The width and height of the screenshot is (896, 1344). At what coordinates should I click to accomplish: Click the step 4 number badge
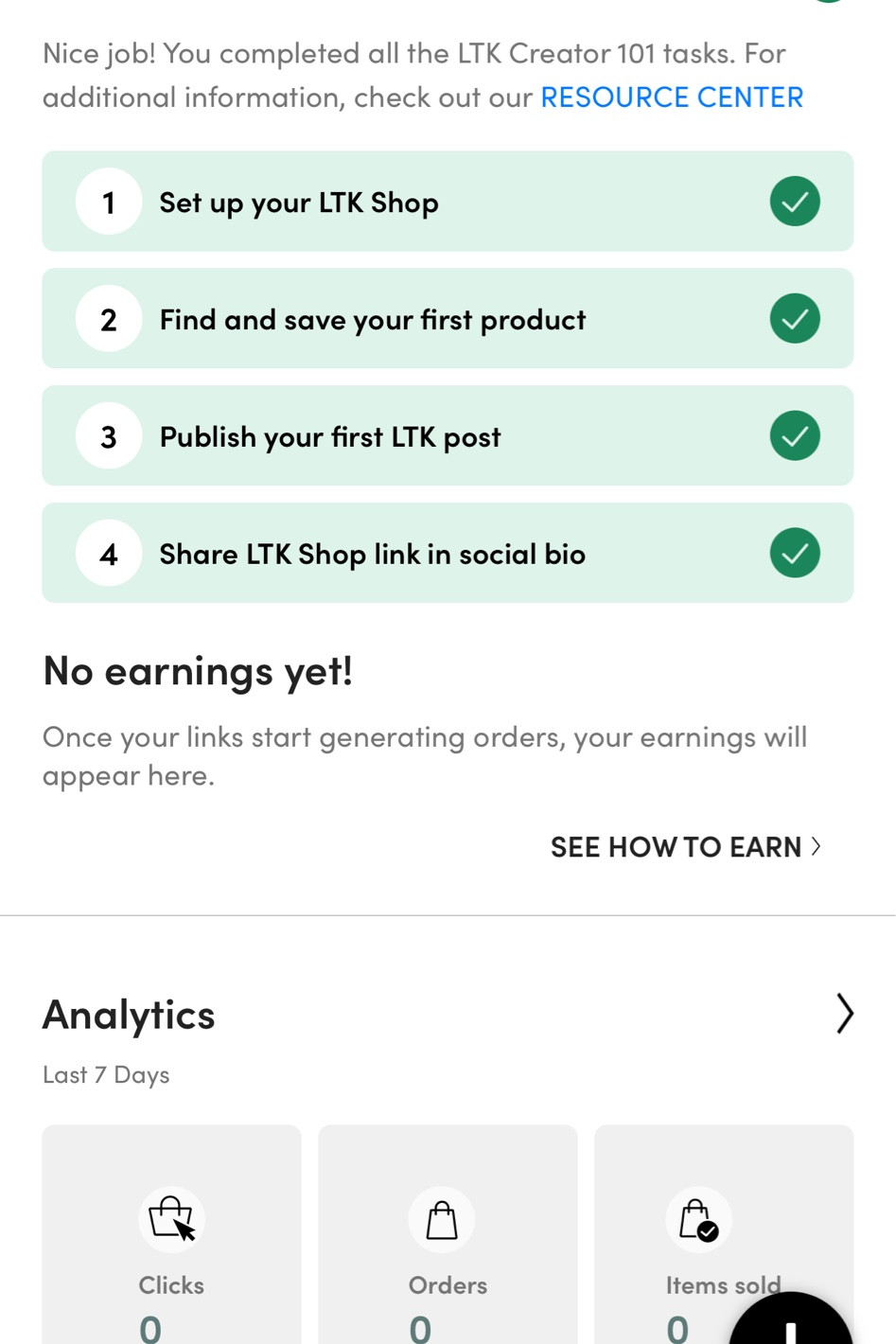[109, 554]
